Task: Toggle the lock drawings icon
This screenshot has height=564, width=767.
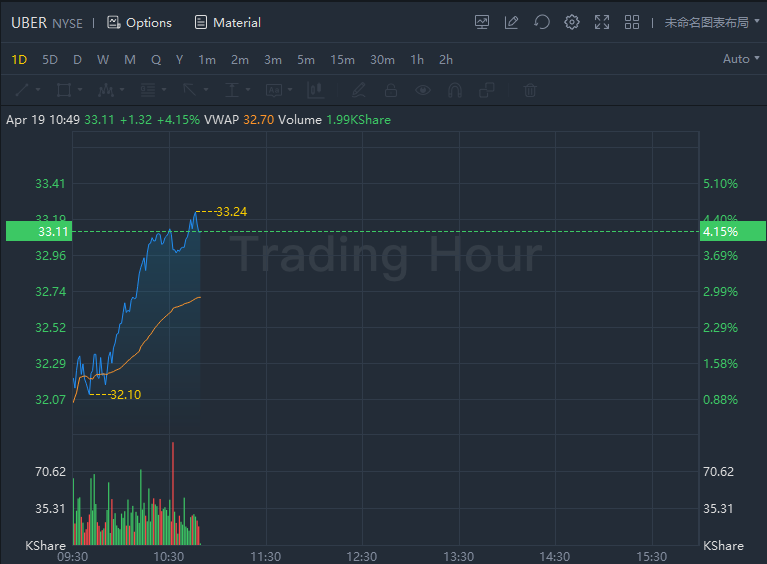Action: click(391, 90)
